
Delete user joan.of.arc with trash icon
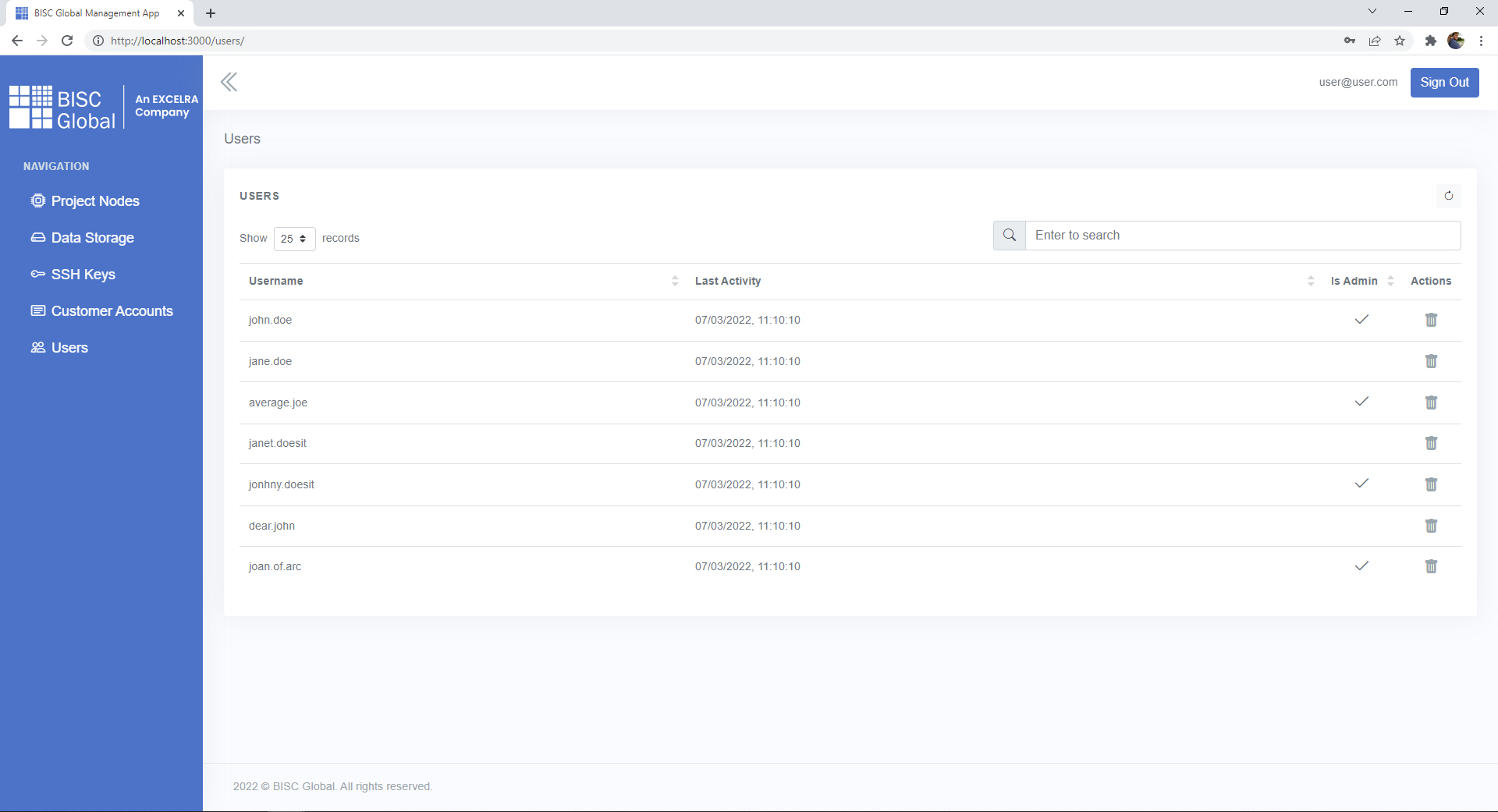coord(1431,566)
